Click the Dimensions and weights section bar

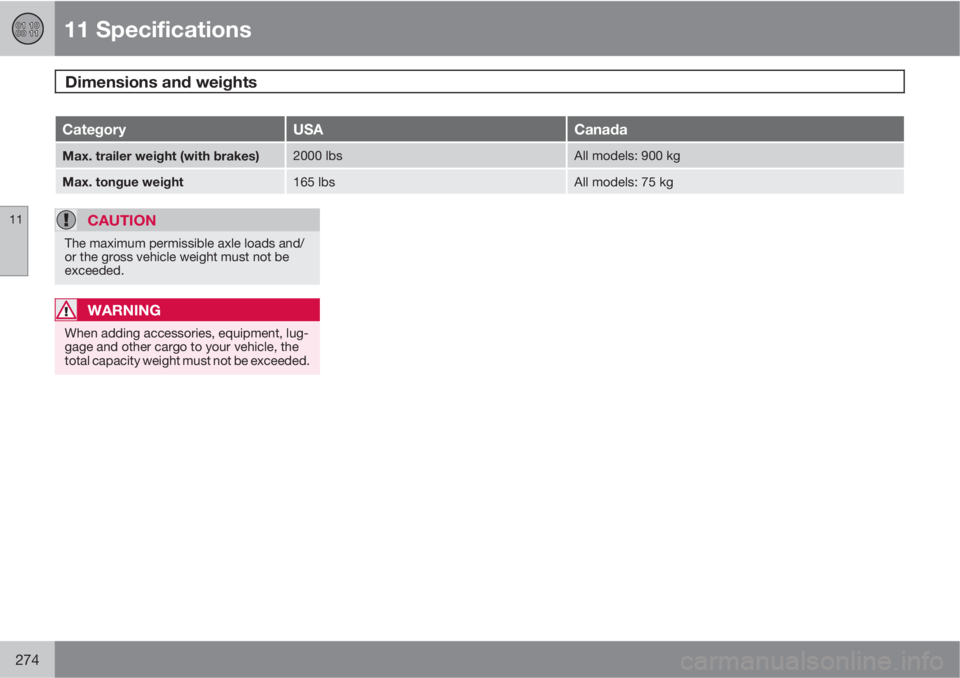pyautogui.click(x=479, y=81)
